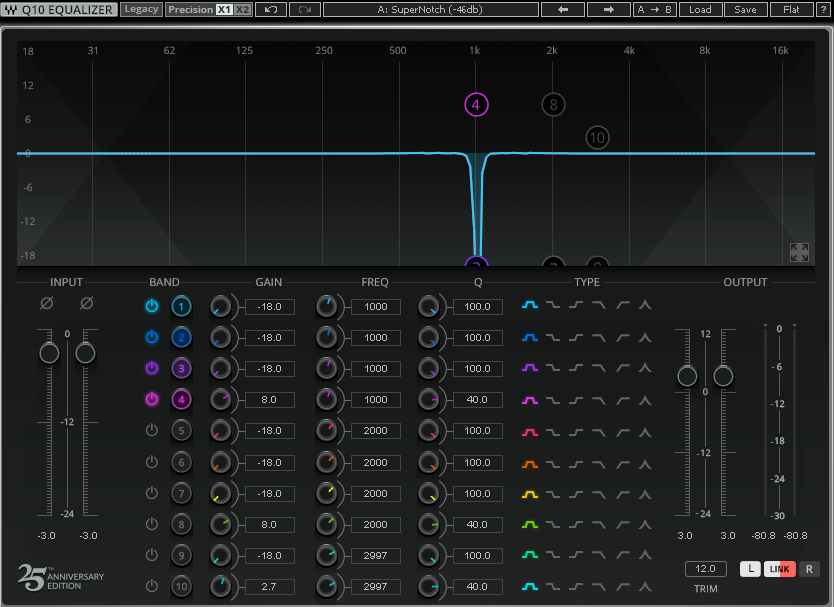This screenshot has width=834, height=607.
Task: Click the Load button
Action: pyautogui.click(x=700, y=10)
